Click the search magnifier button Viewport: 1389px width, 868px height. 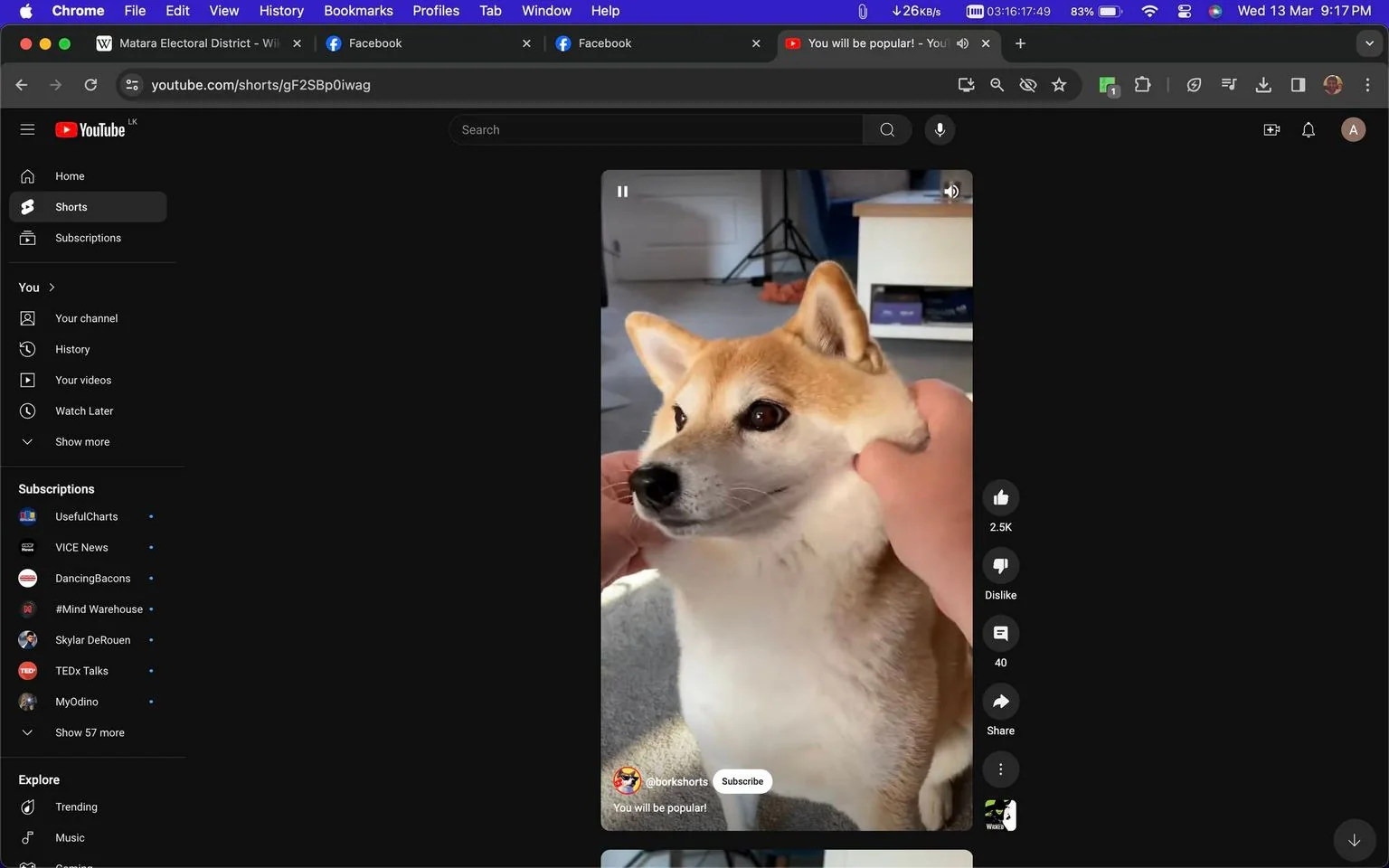coord(887,130)
